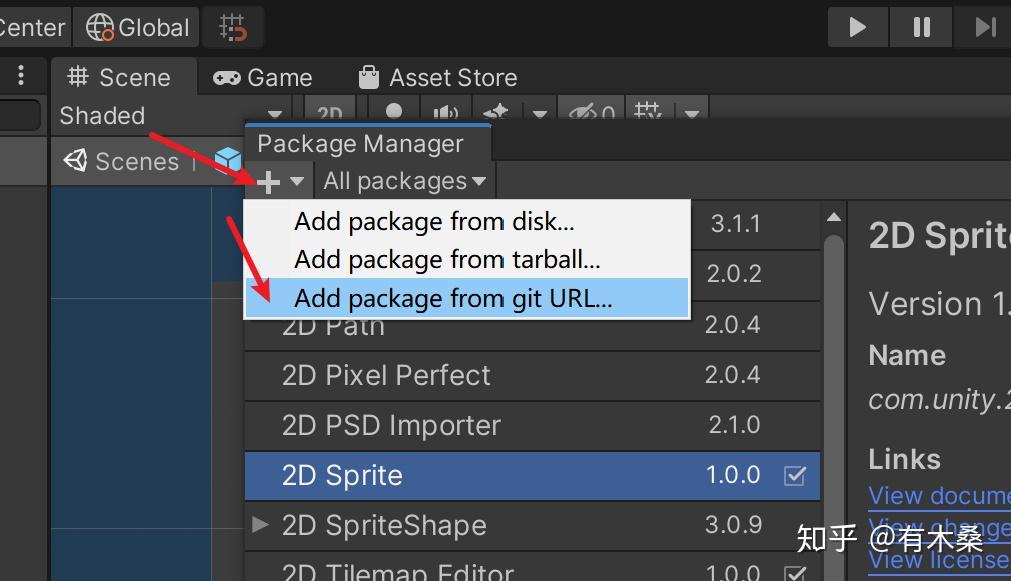Toggle the Global handle rotation button
This screenshot has width=1011, height=581.
click(138, 27)
